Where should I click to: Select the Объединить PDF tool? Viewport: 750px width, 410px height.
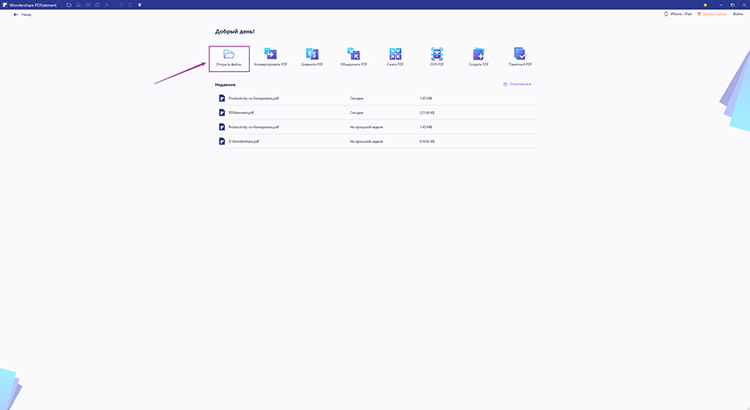(353, 57)
